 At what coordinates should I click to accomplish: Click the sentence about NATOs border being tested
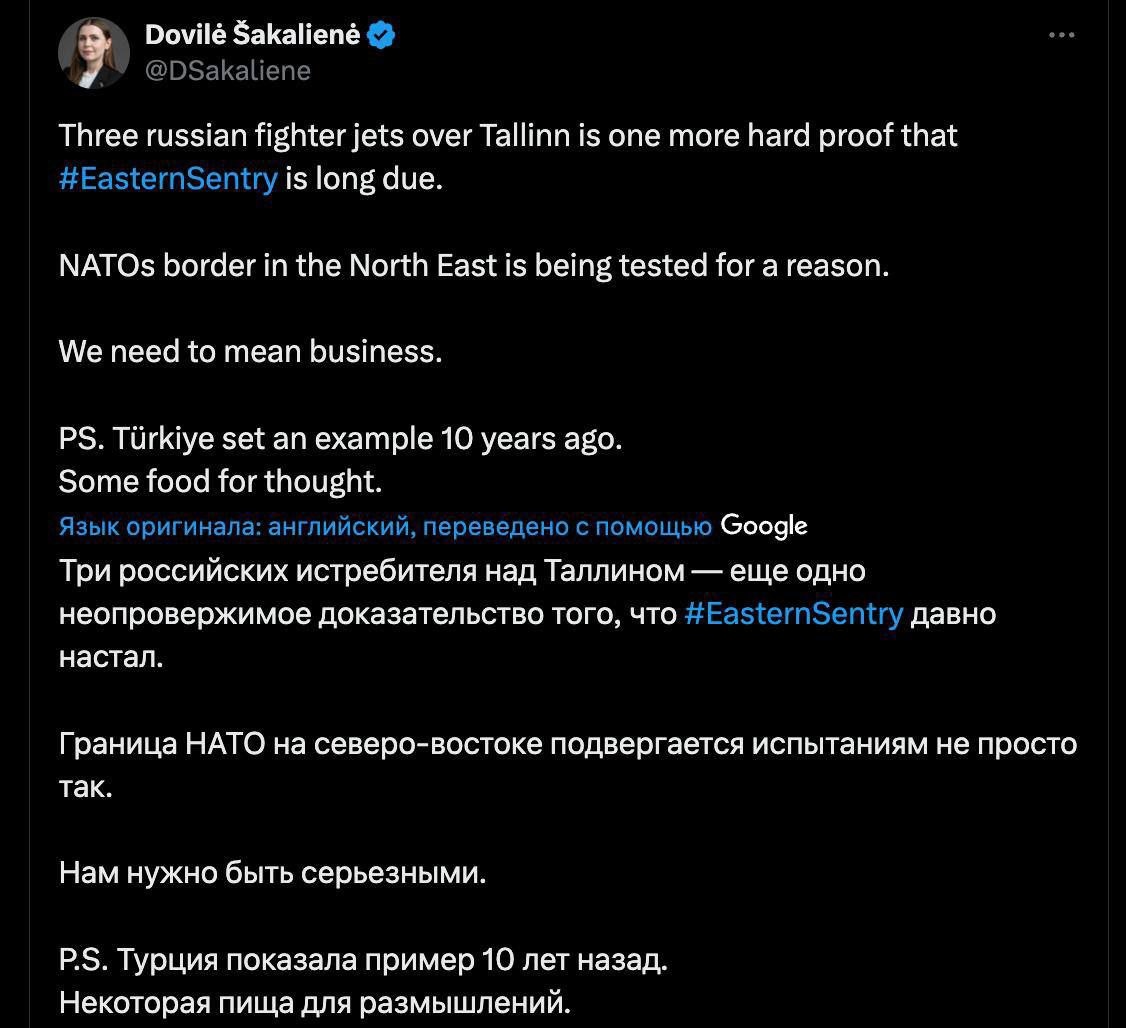[x=473, y=266]
